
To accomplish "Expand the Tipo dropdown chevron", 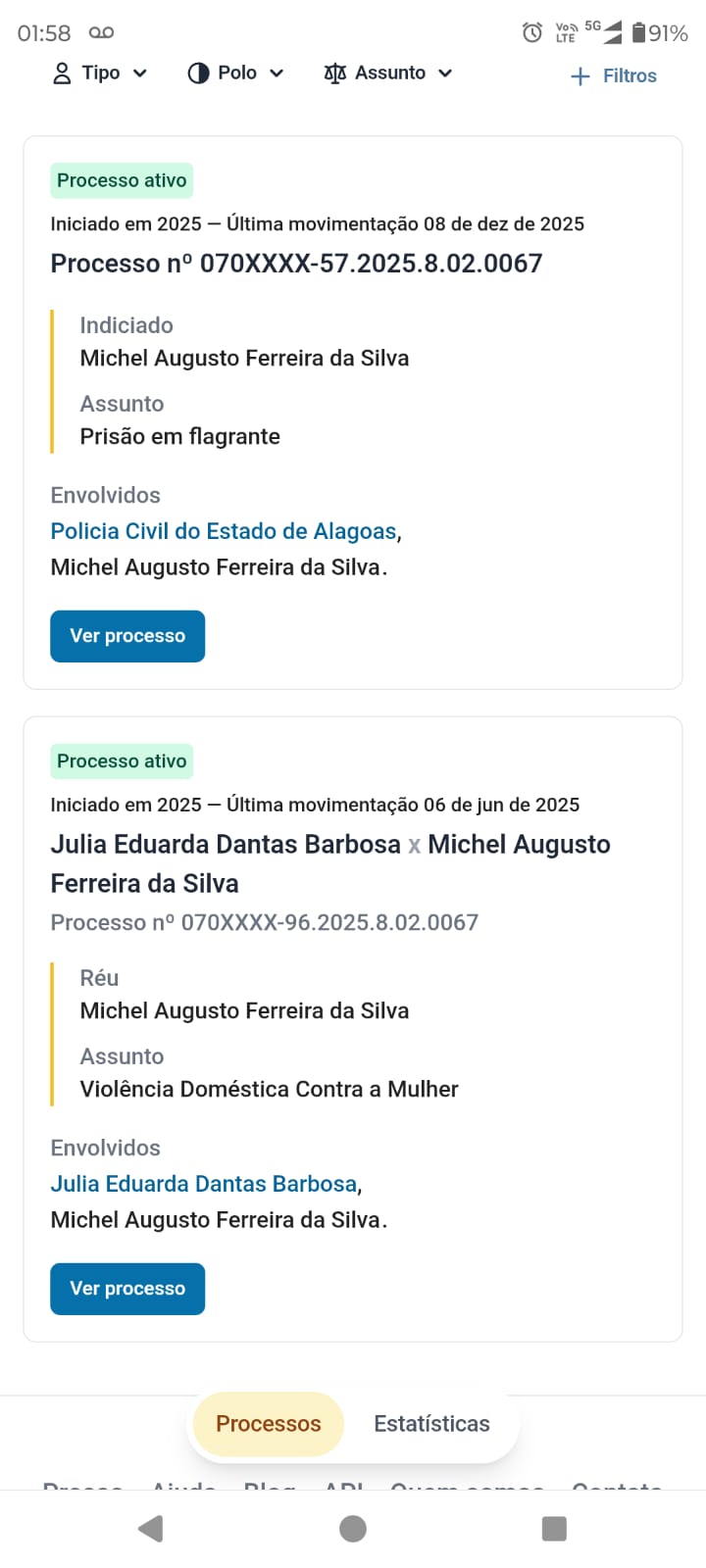I will click(140, 73).
